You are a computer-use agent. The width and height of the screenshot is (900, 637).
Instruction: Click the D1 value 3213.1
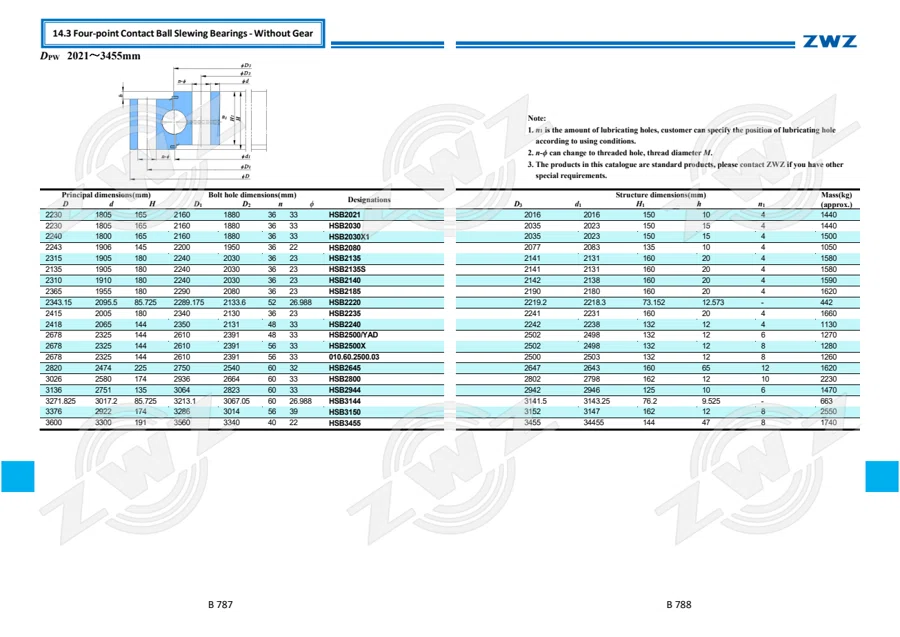(184, 401)
